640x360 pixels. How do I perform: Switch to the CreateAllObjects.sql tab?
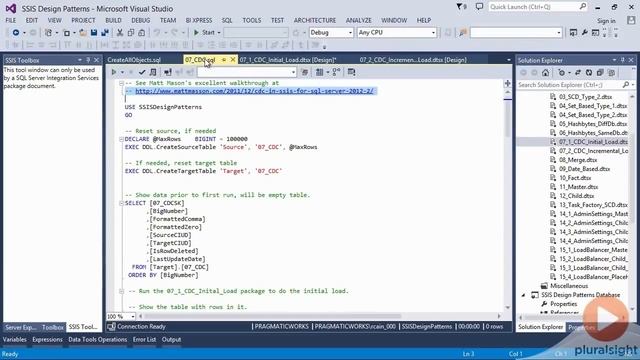coord(134,60)
